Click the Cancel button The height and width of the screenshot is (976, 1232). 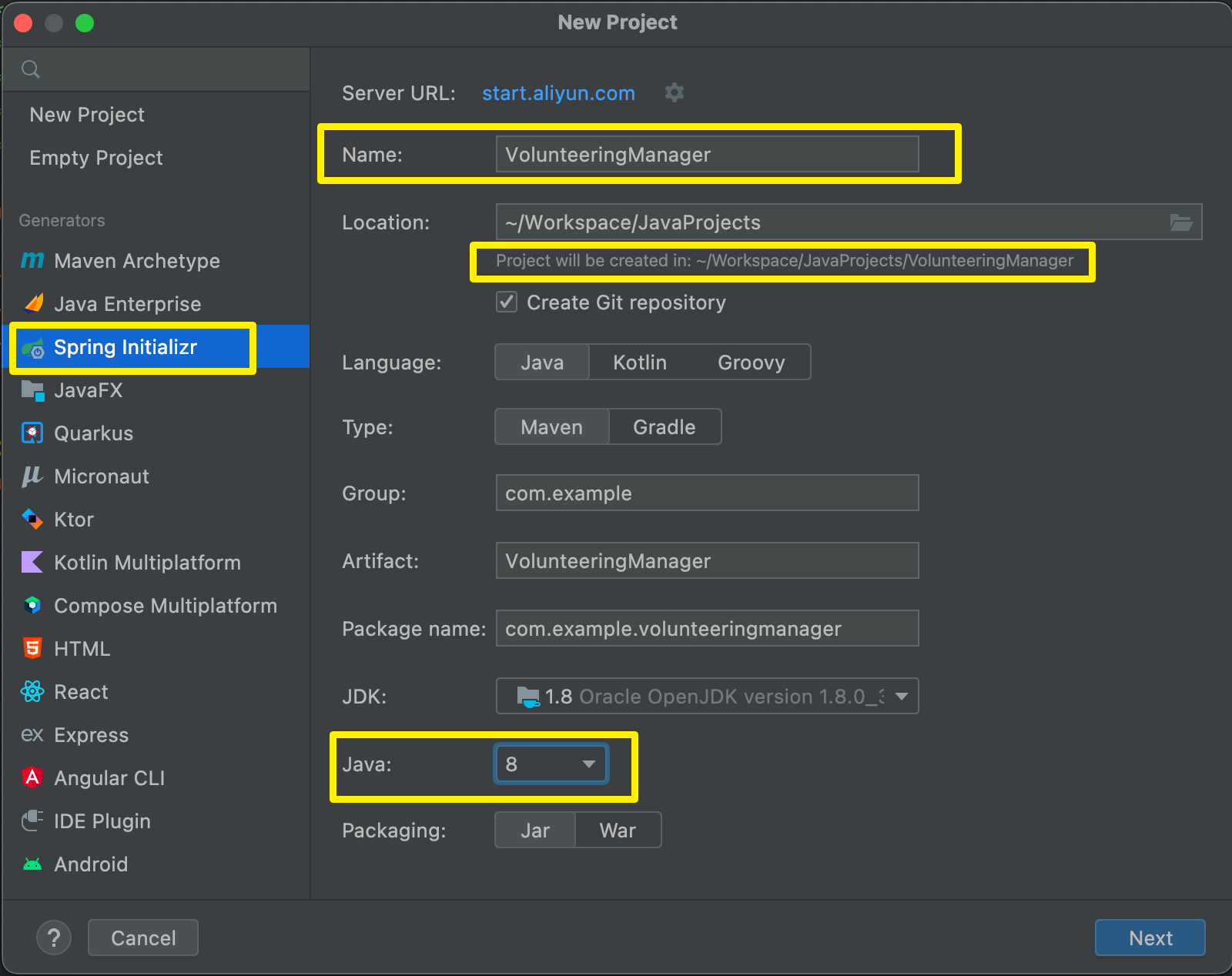pos(143,938)
